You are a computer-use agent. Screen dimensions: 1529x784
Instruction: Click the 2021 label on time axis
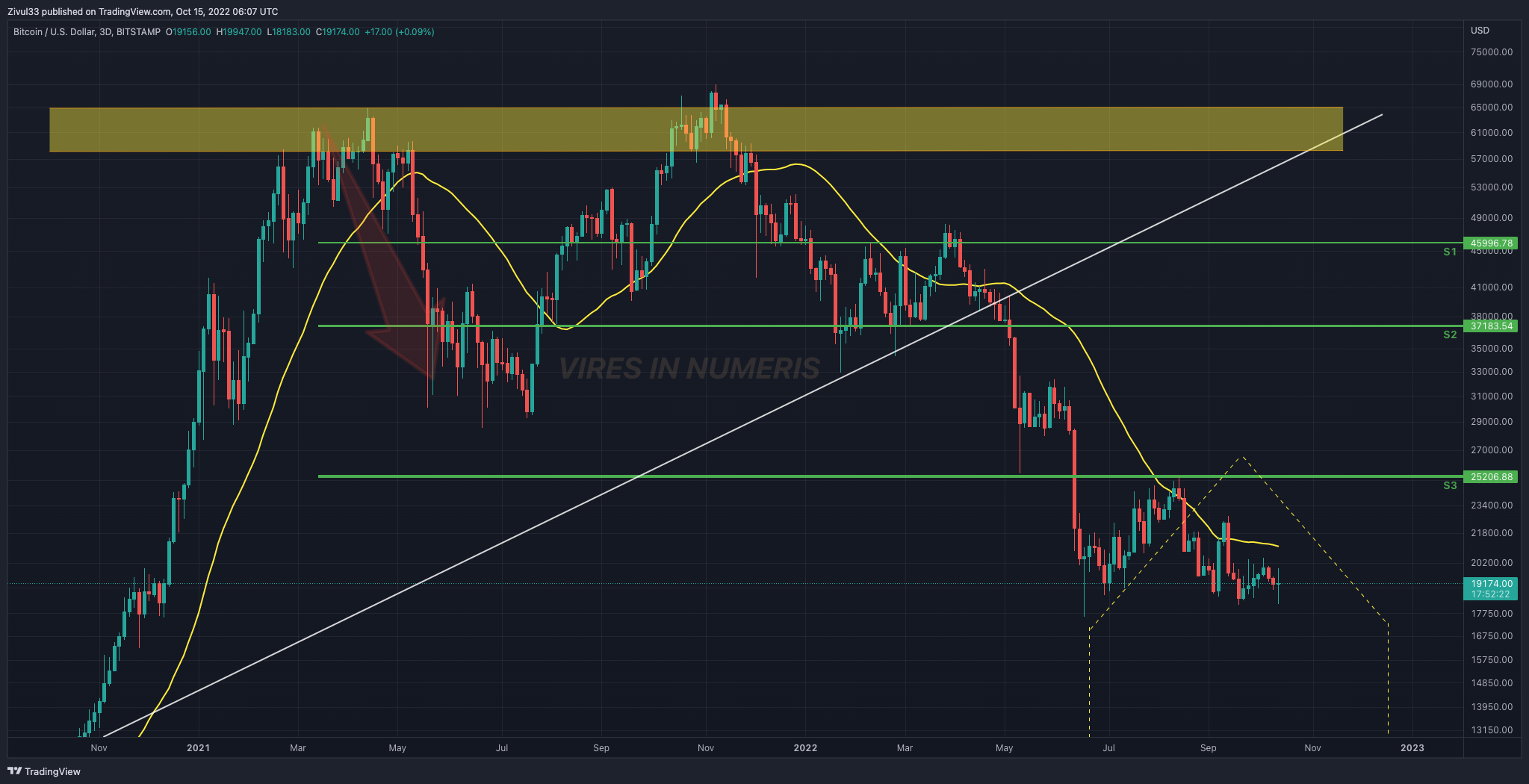click(x=198, y=747)
